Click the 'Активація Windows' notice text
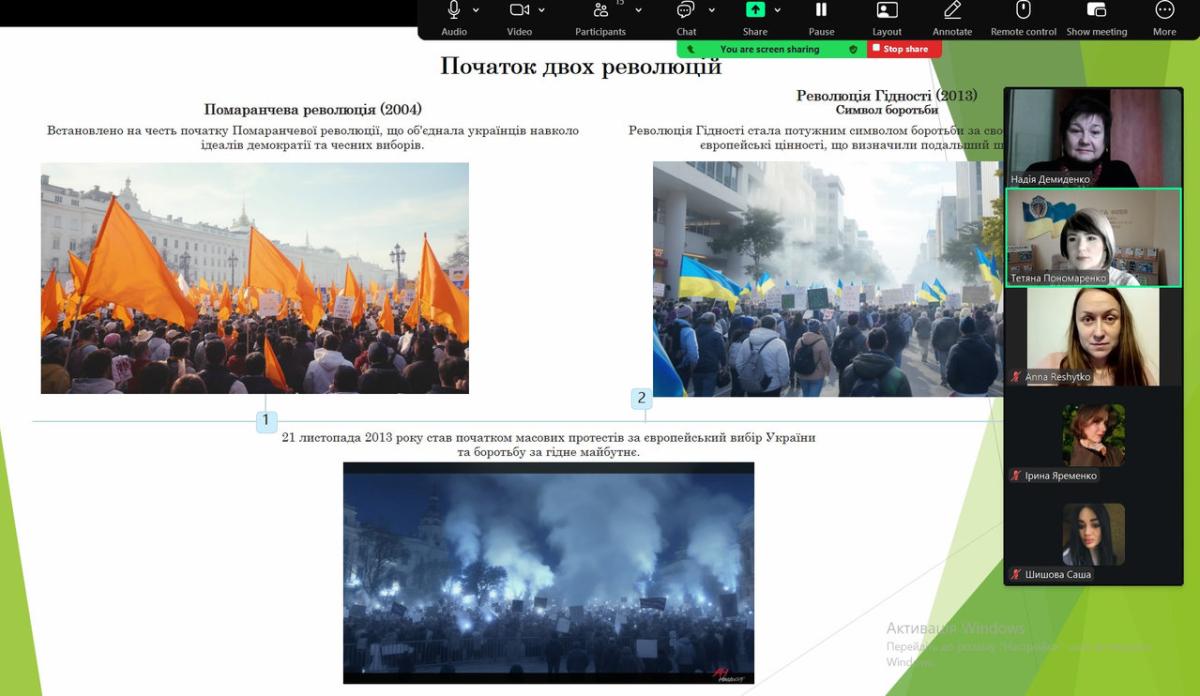1200x696 pixels. (x=955, y=628)
